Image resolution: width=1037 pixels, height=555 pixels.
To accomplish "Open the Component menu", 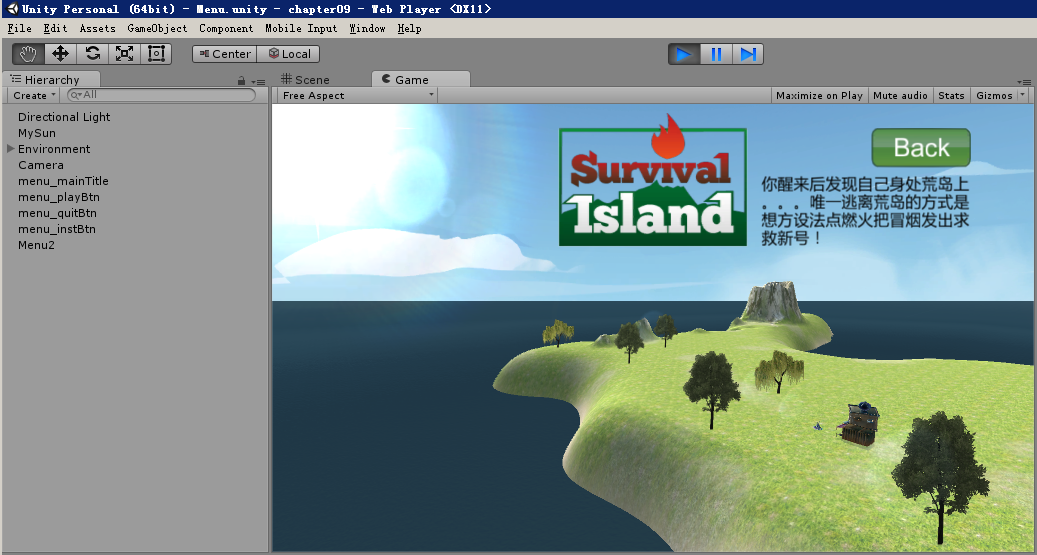I will point(226,28).
